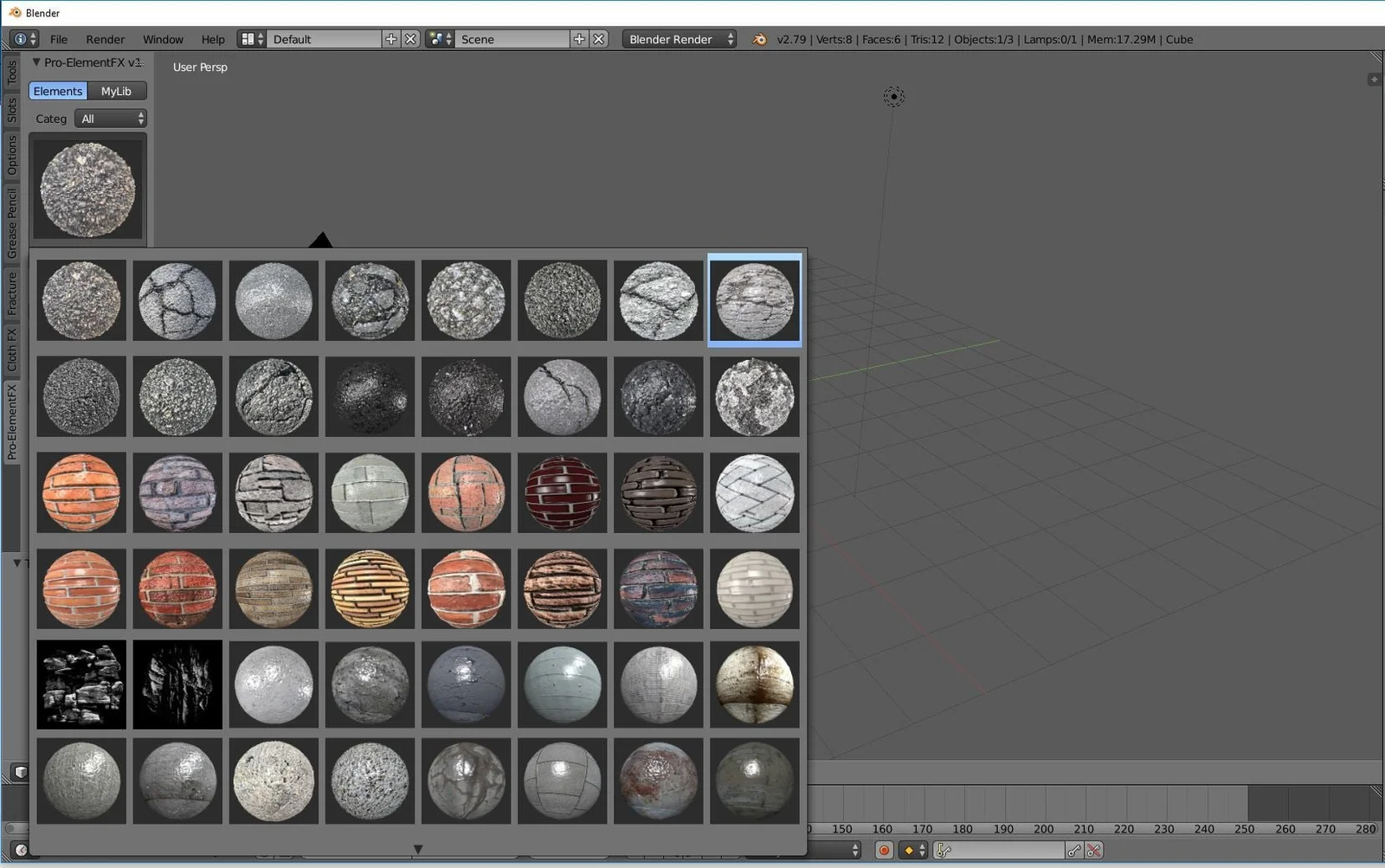This screenshot has width=1385, height=868.
Task: Switch to the MyLib toggle
Action: (x=116, y=91)
